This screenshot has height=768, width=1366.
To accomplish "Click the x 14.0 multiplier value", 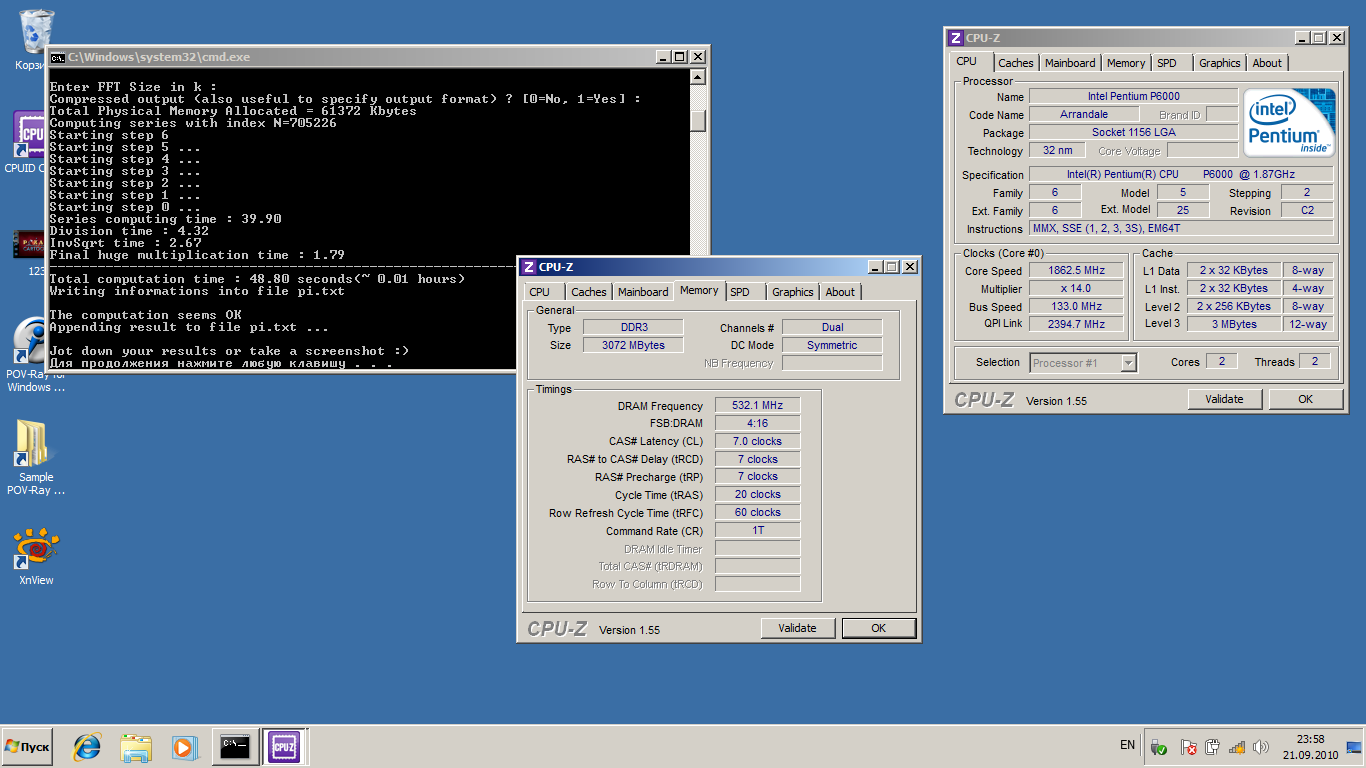I will (x=1076, y=289).
